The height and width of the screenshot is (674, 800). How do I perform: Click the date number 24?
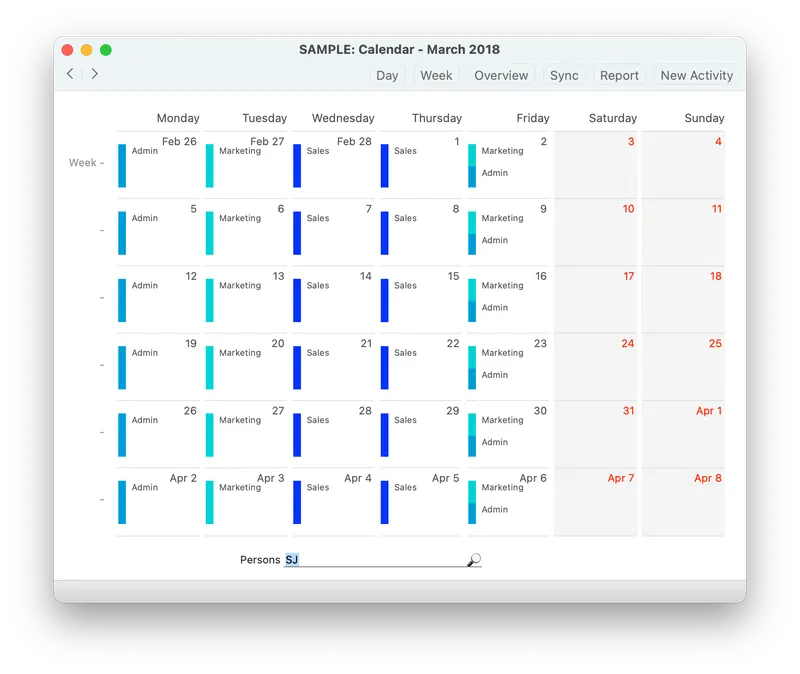[x=628, y=343]
